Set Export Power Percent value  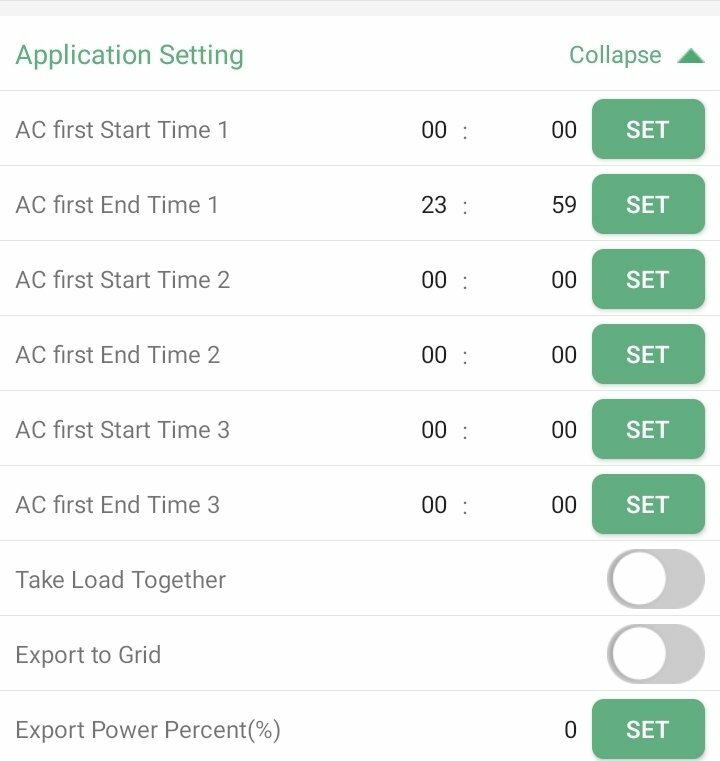coord(648,729)
